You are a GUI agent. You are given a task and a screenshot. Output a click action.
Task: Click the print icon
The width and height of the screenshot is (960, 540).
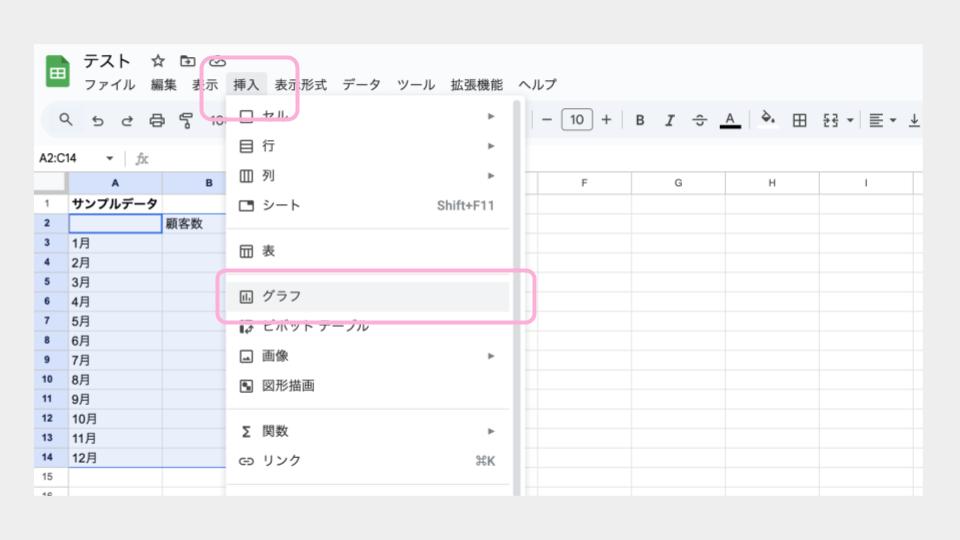pos(157,120)
